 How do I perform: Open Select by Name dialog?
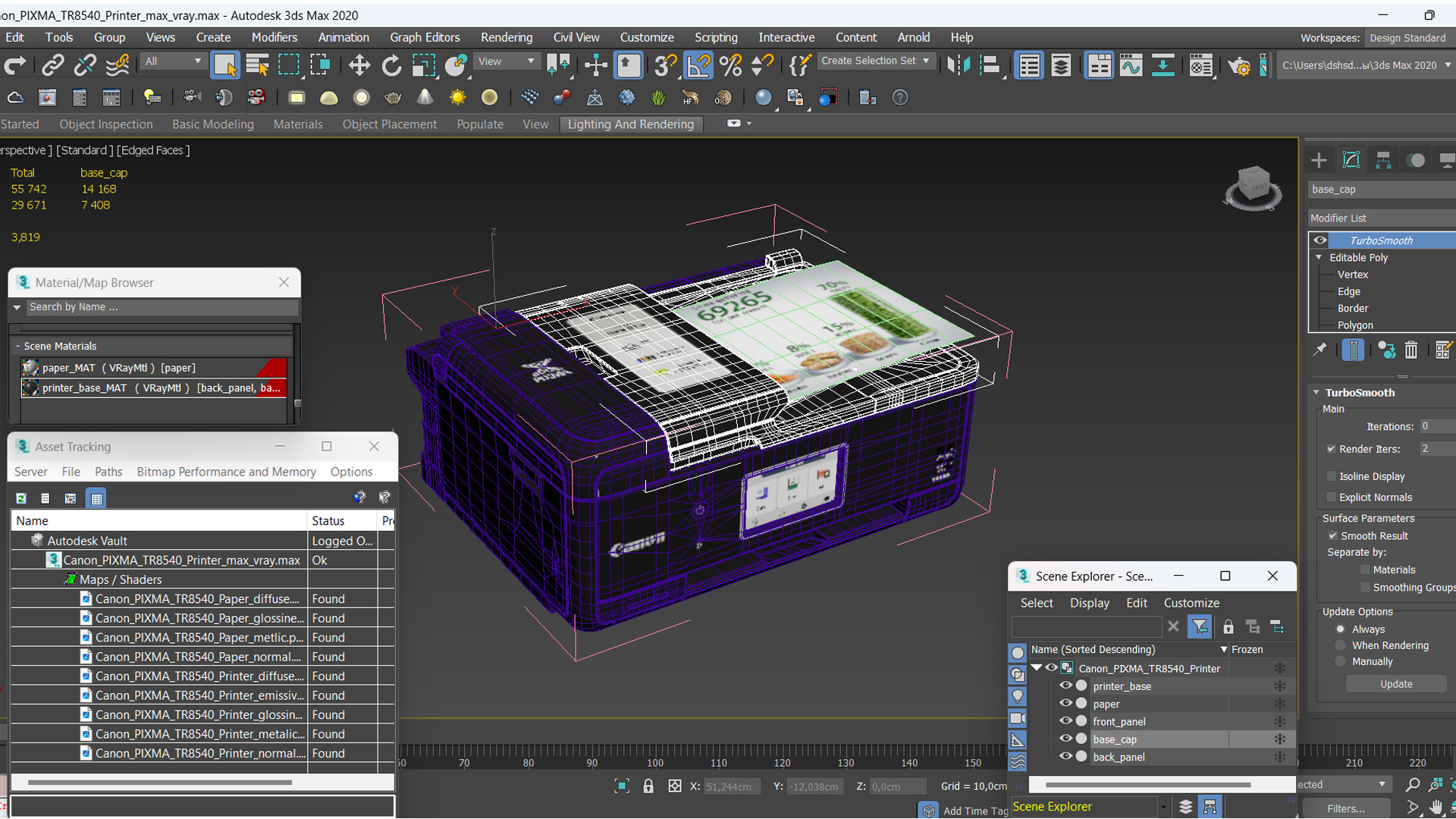(257, 65)
